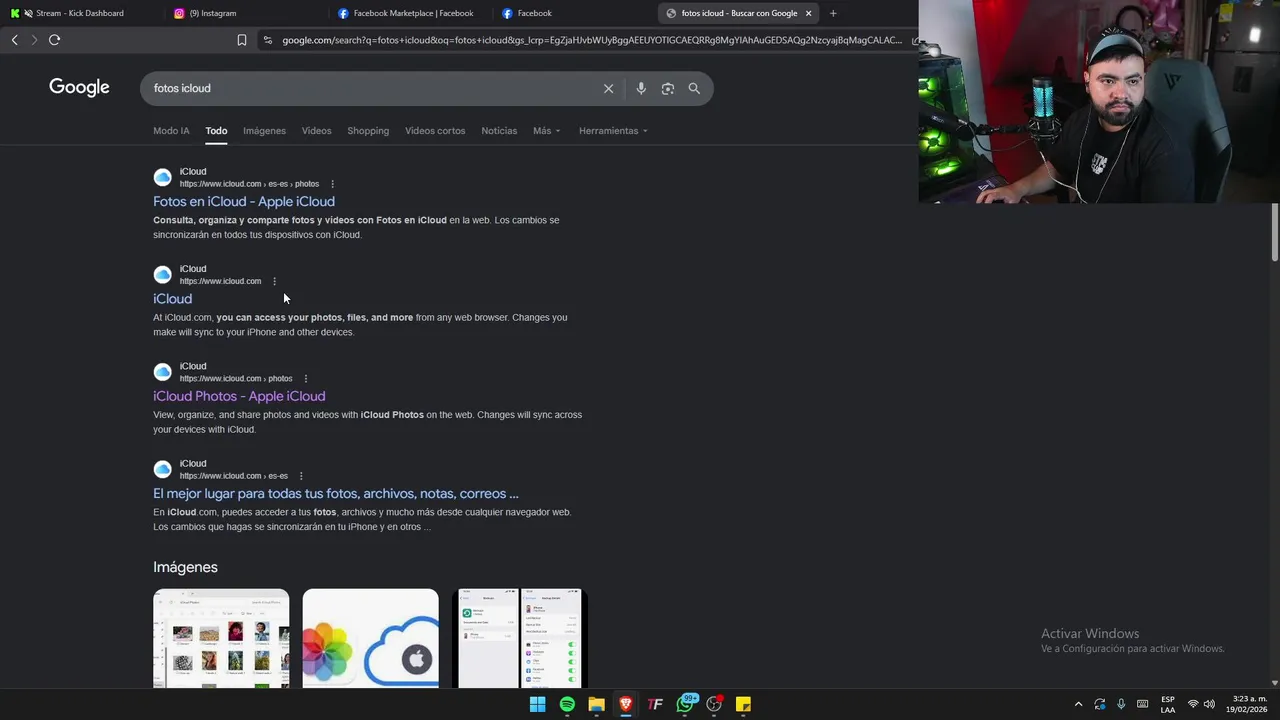Open WhatsApp from the taskbar
The image size is (1280, 720).
pos(685,704)
